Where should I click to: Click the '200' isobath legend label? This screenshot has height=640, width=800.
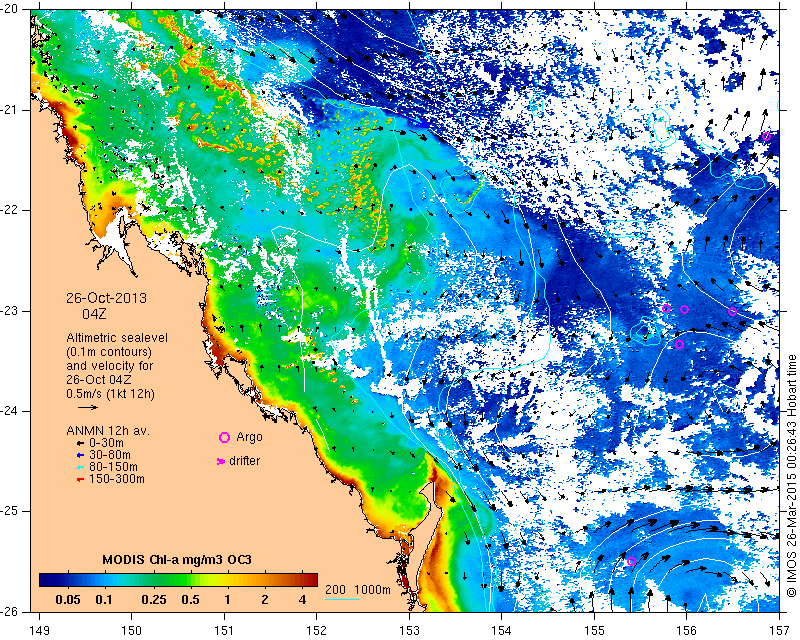335,590
